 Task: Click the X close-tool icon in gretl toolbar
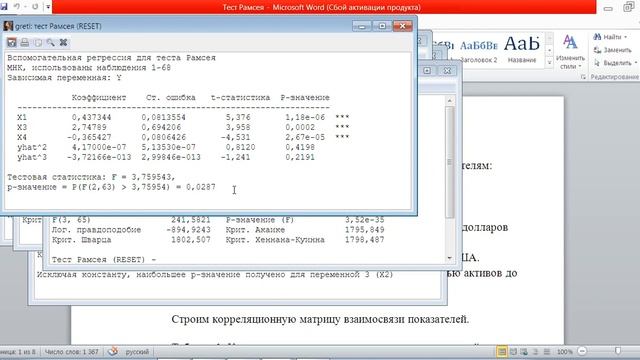pos(63,42)
